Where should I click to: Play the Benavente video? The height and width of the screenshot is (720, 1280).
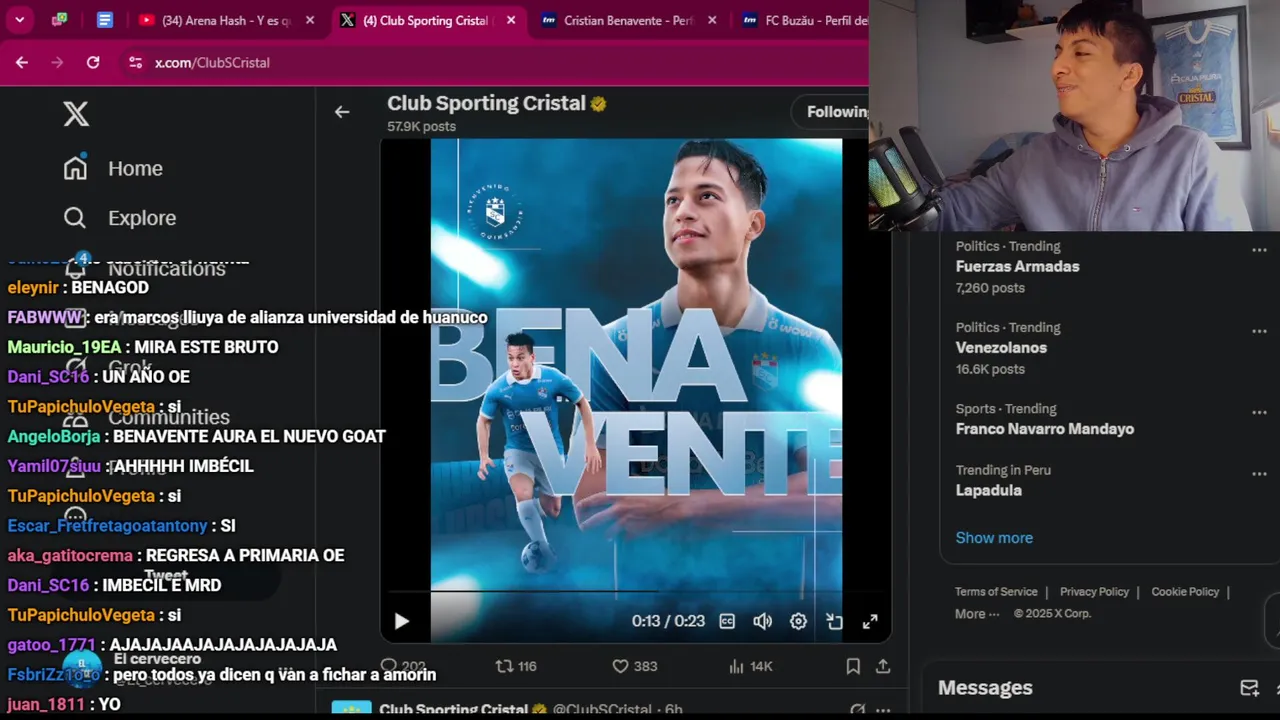(401, 621)
